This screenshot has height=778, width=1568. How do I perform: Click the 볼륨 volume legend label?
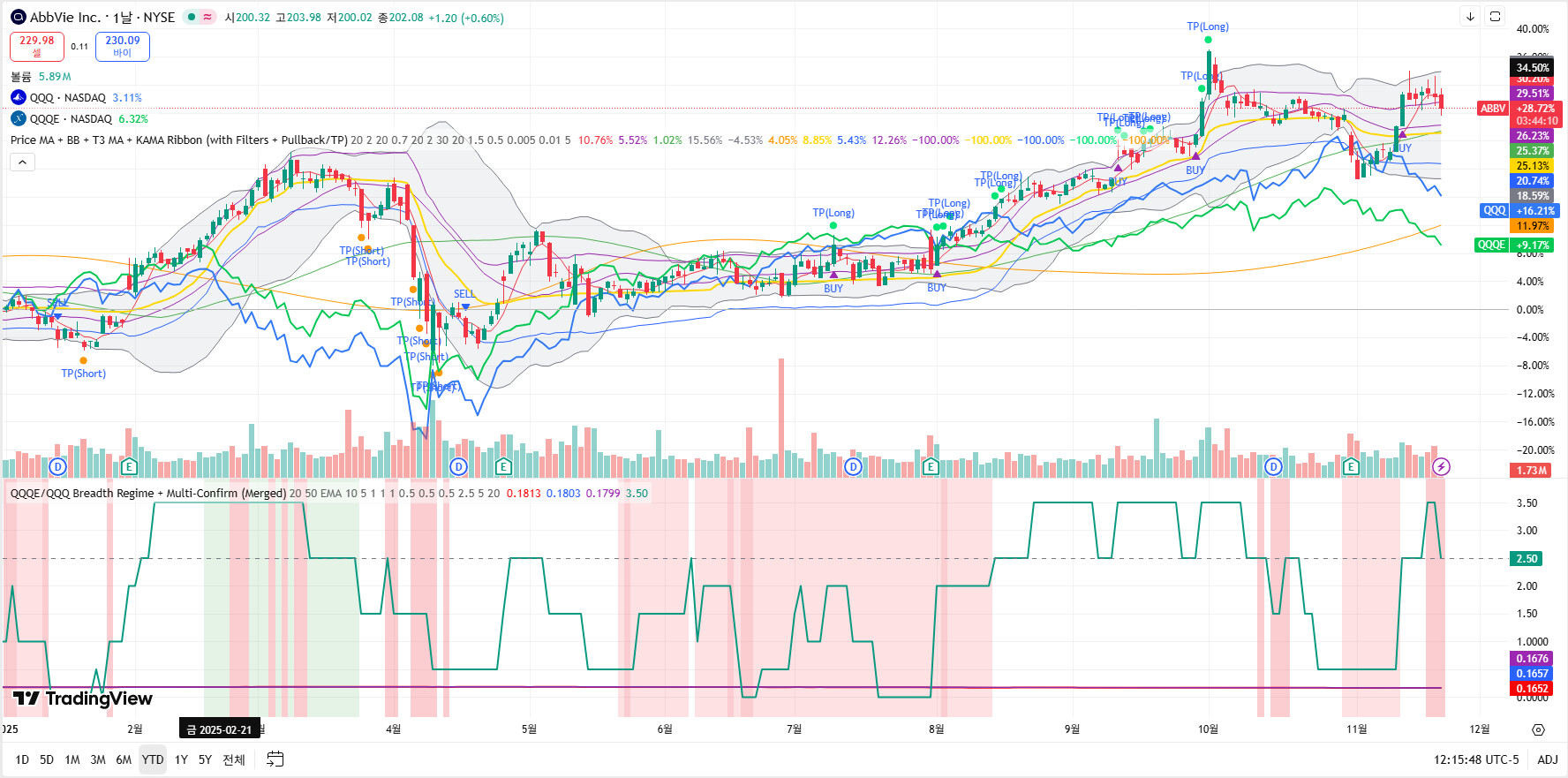[x=21, y=77]
